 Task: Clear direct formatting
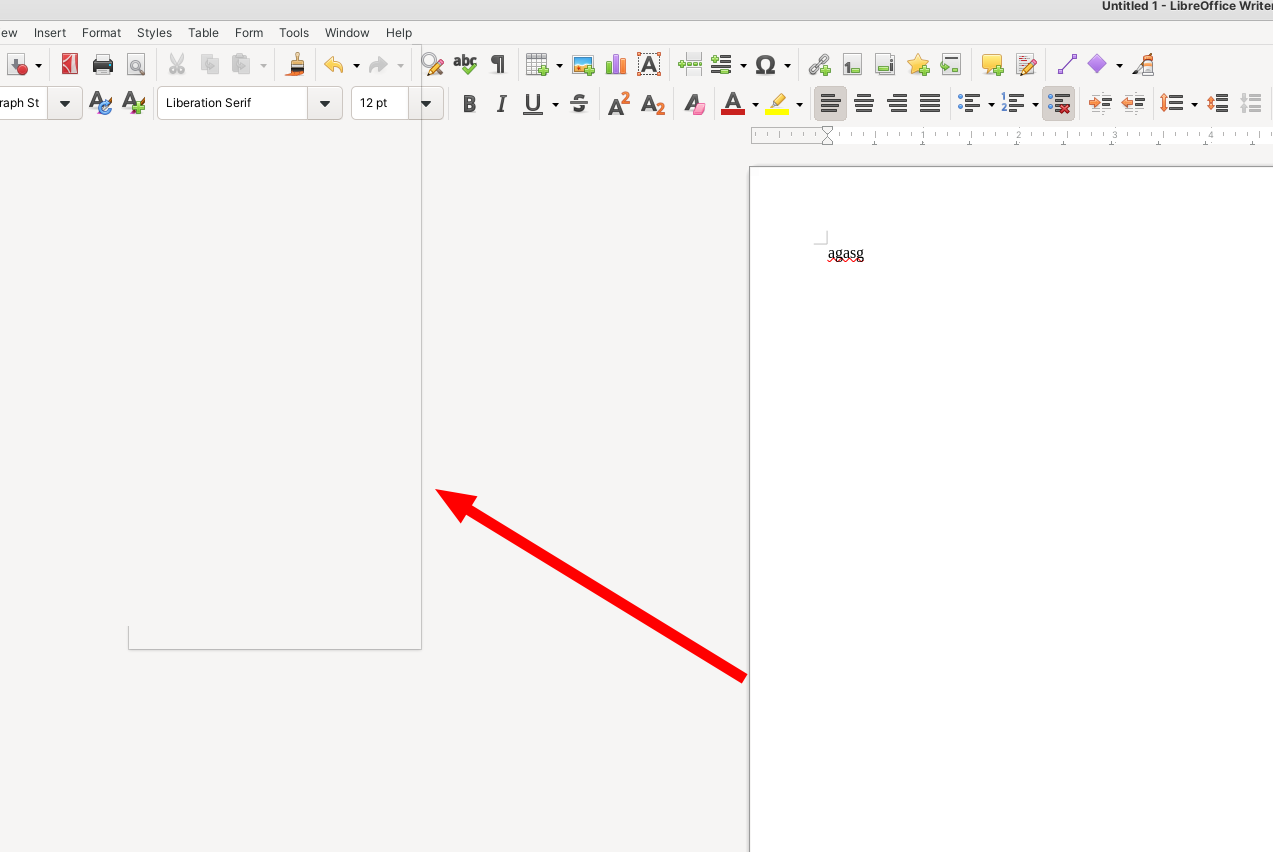pos(695,103)
